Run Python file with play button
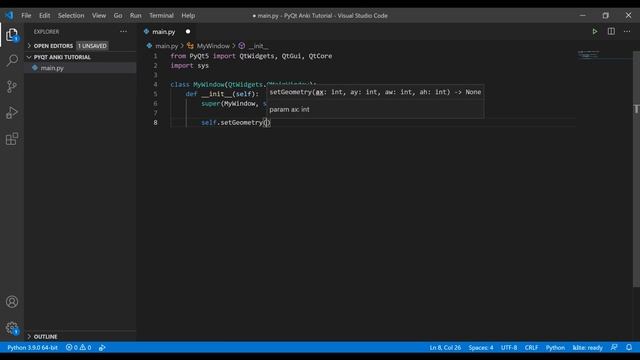640x360 pixels. (x=595, y=31)
